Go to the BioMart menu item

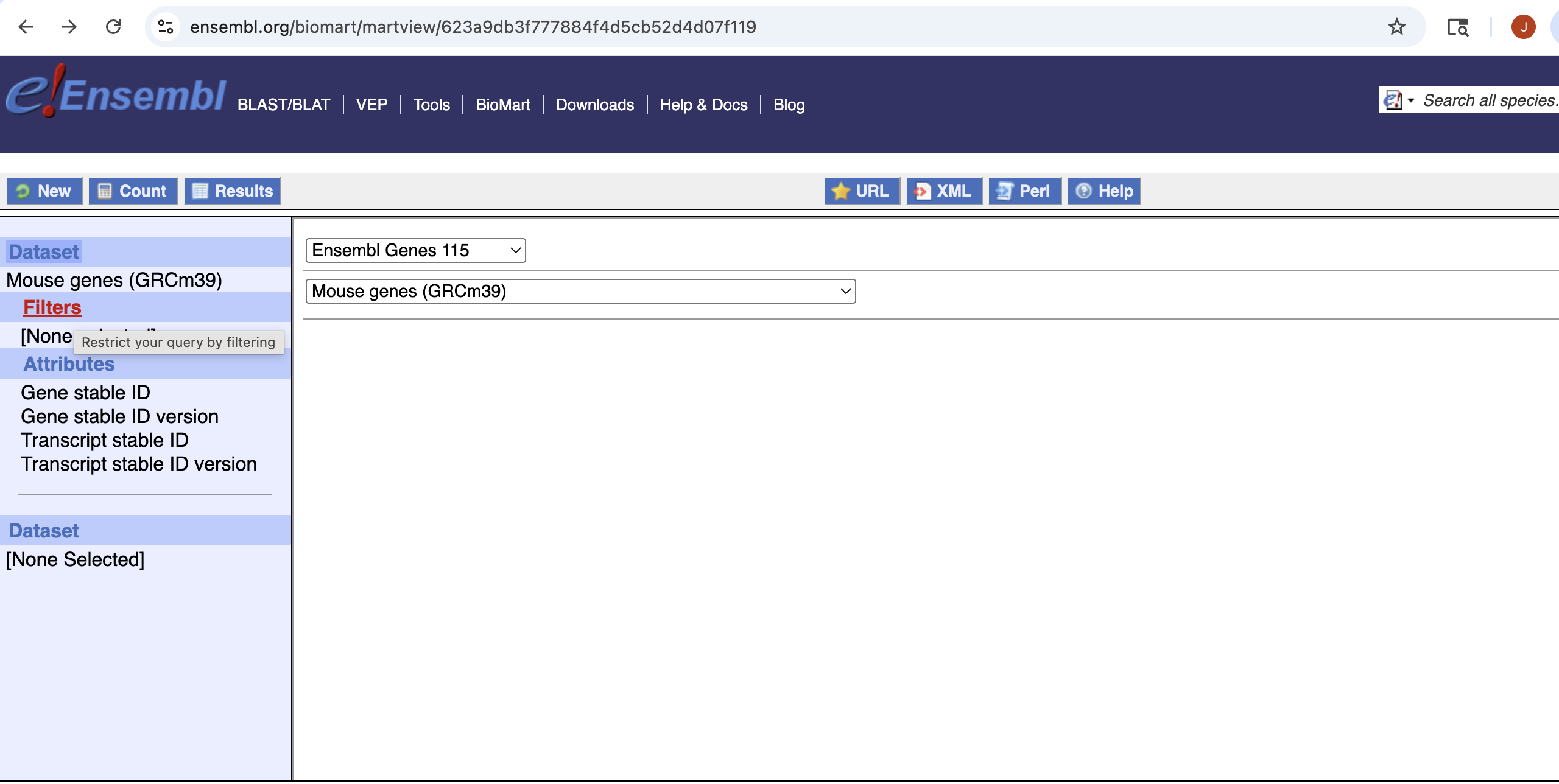502,105
